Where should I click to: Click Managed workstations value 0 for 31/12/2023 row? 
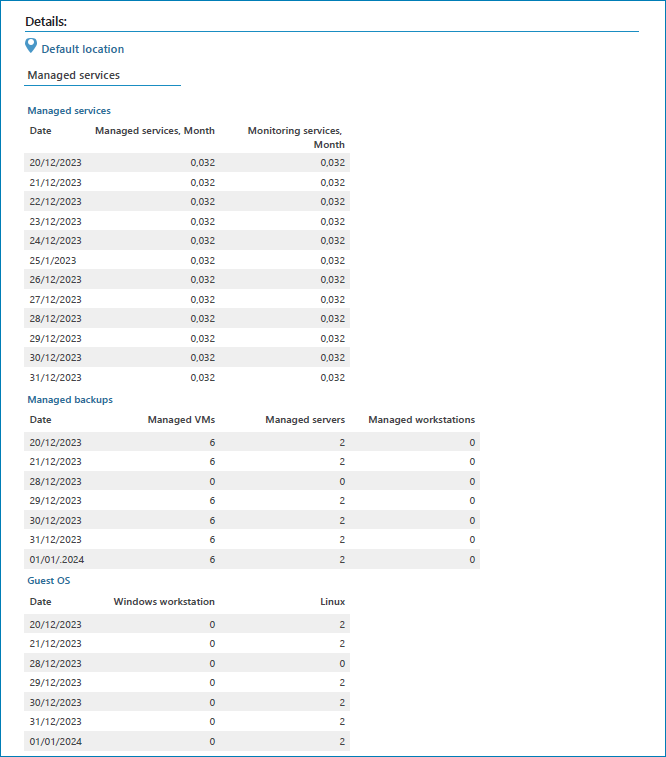472,540
